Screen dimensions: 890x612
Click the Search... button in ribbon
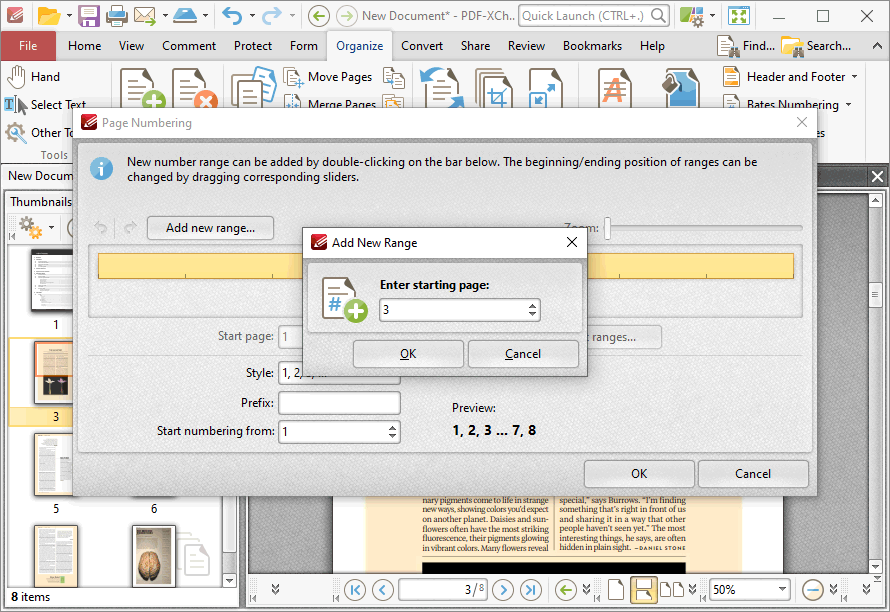tap(817, 46)
